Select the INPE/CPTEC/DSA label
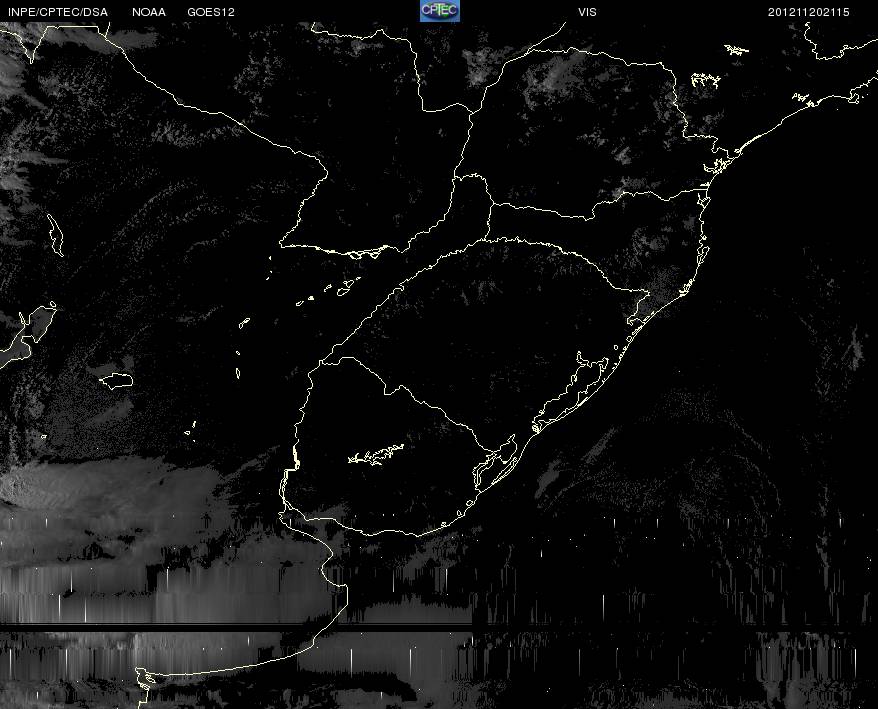This screenshot has width=878, height=709. [58, 12]
